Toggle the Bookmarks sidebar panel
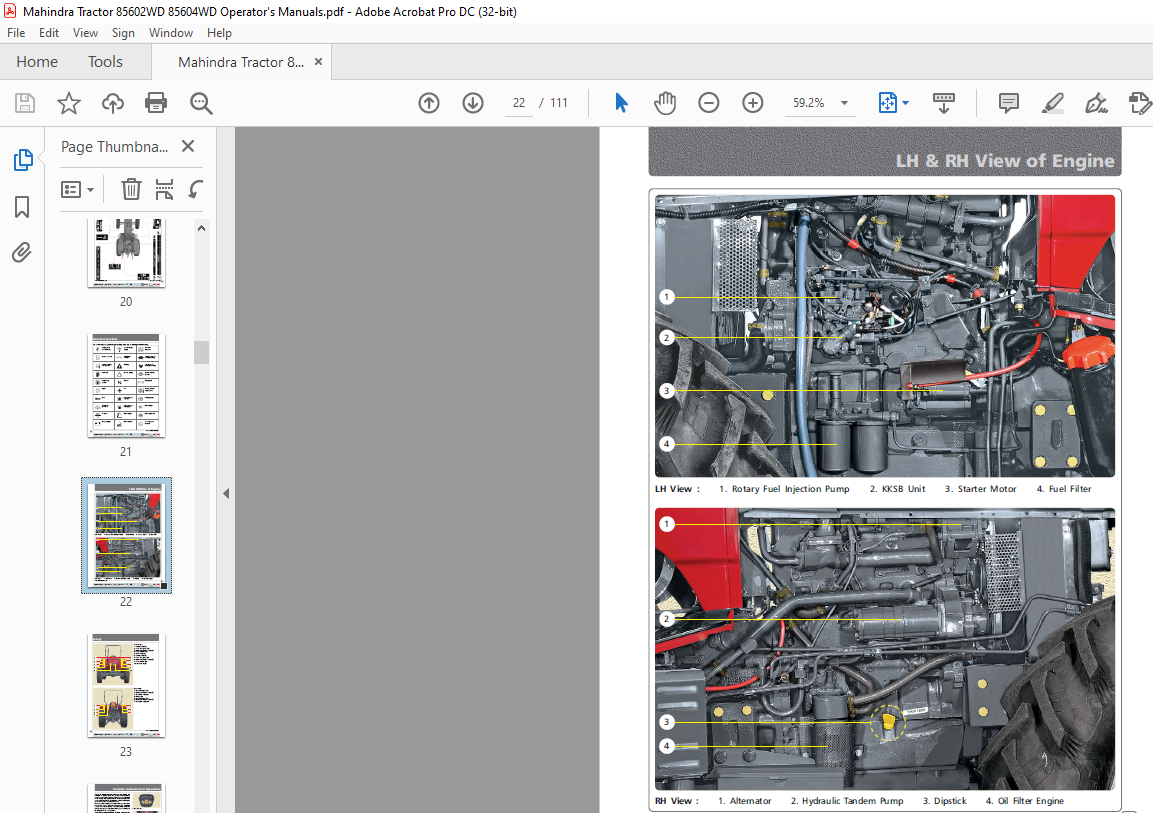1153x813 pixels. 22,207
